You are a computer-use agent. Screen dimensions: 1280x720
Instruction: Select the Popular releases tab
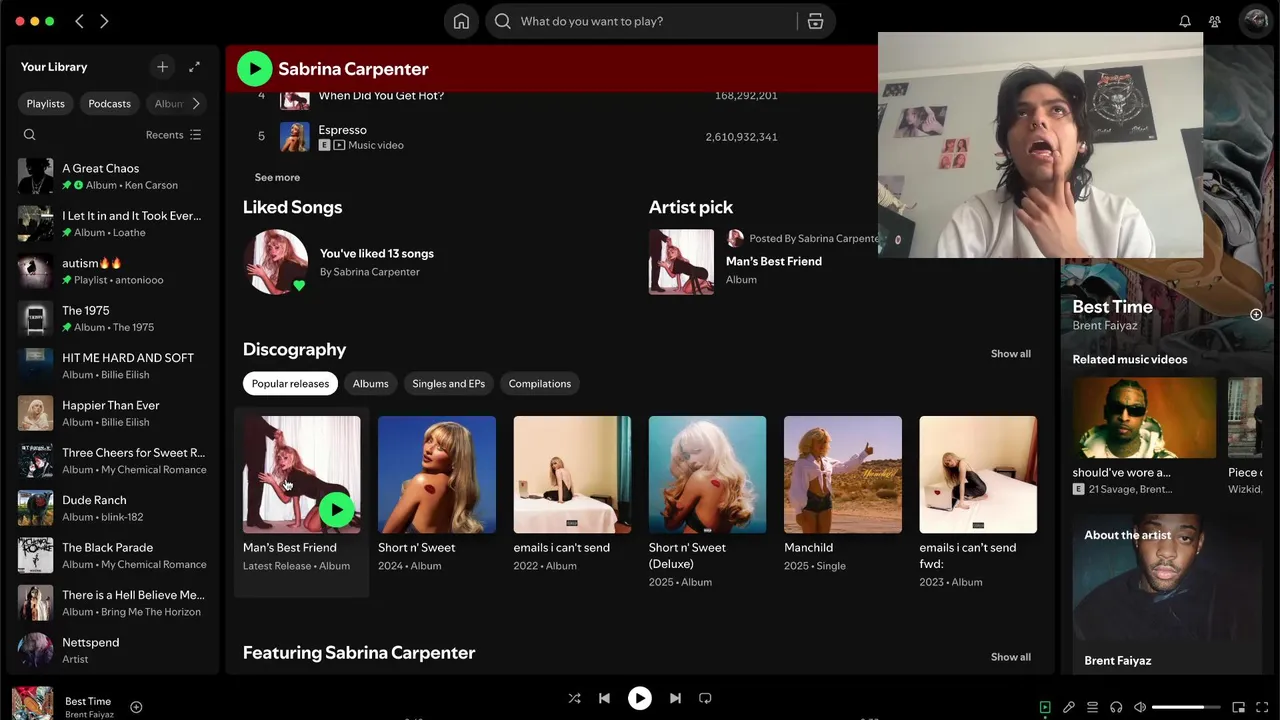coord(290,383)
